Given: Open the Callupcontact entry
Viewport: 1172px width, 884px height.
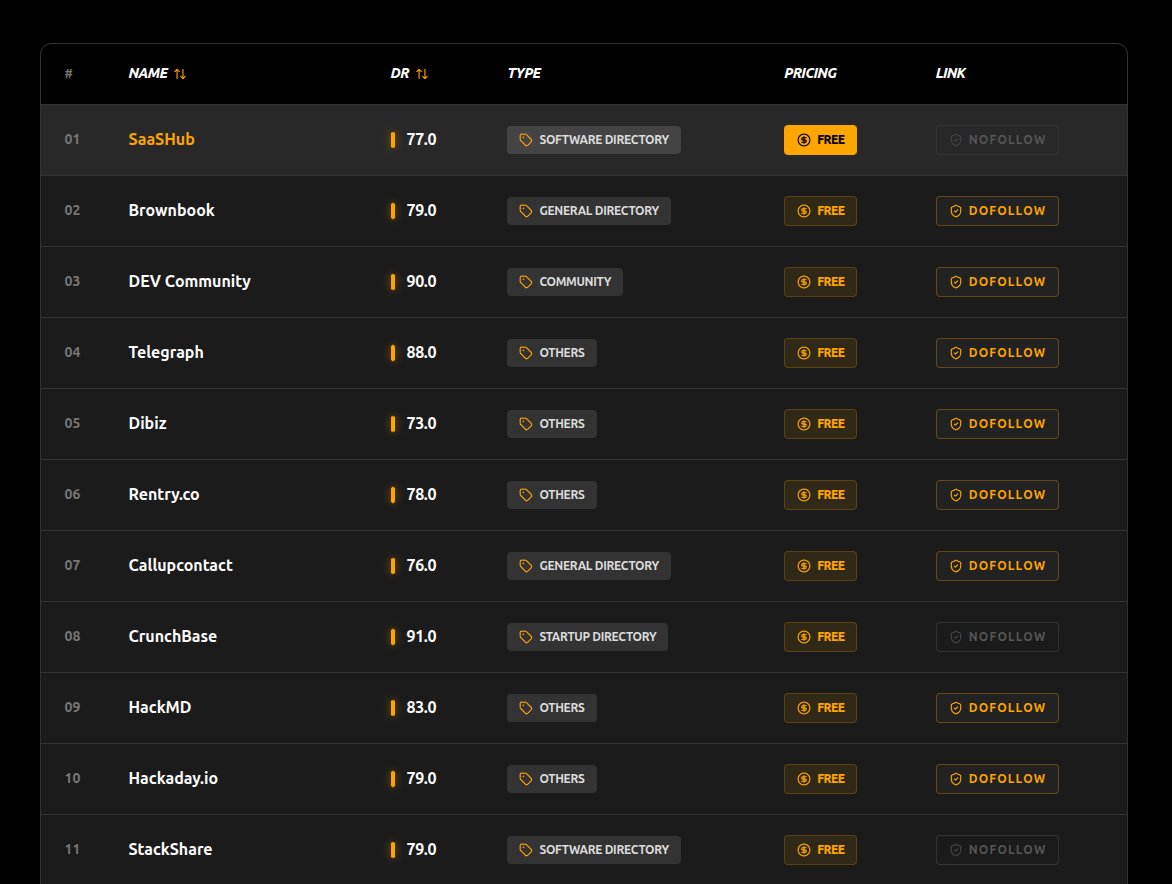Looking at the screenshot, I should click(x=180, y=565).
